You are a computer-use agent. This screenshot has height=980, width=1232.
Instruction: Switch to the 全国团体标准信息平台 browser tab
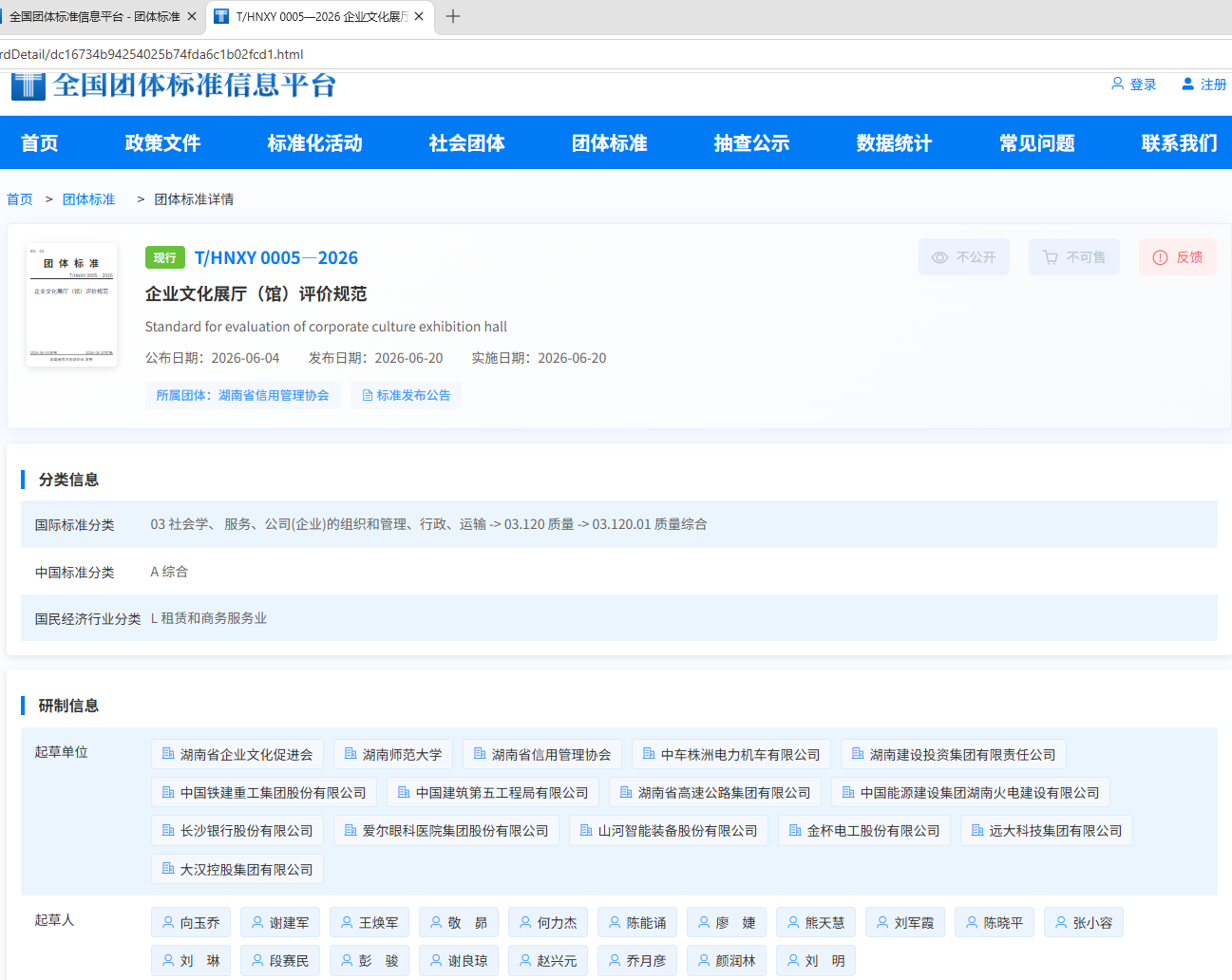[x=100, y=16]
